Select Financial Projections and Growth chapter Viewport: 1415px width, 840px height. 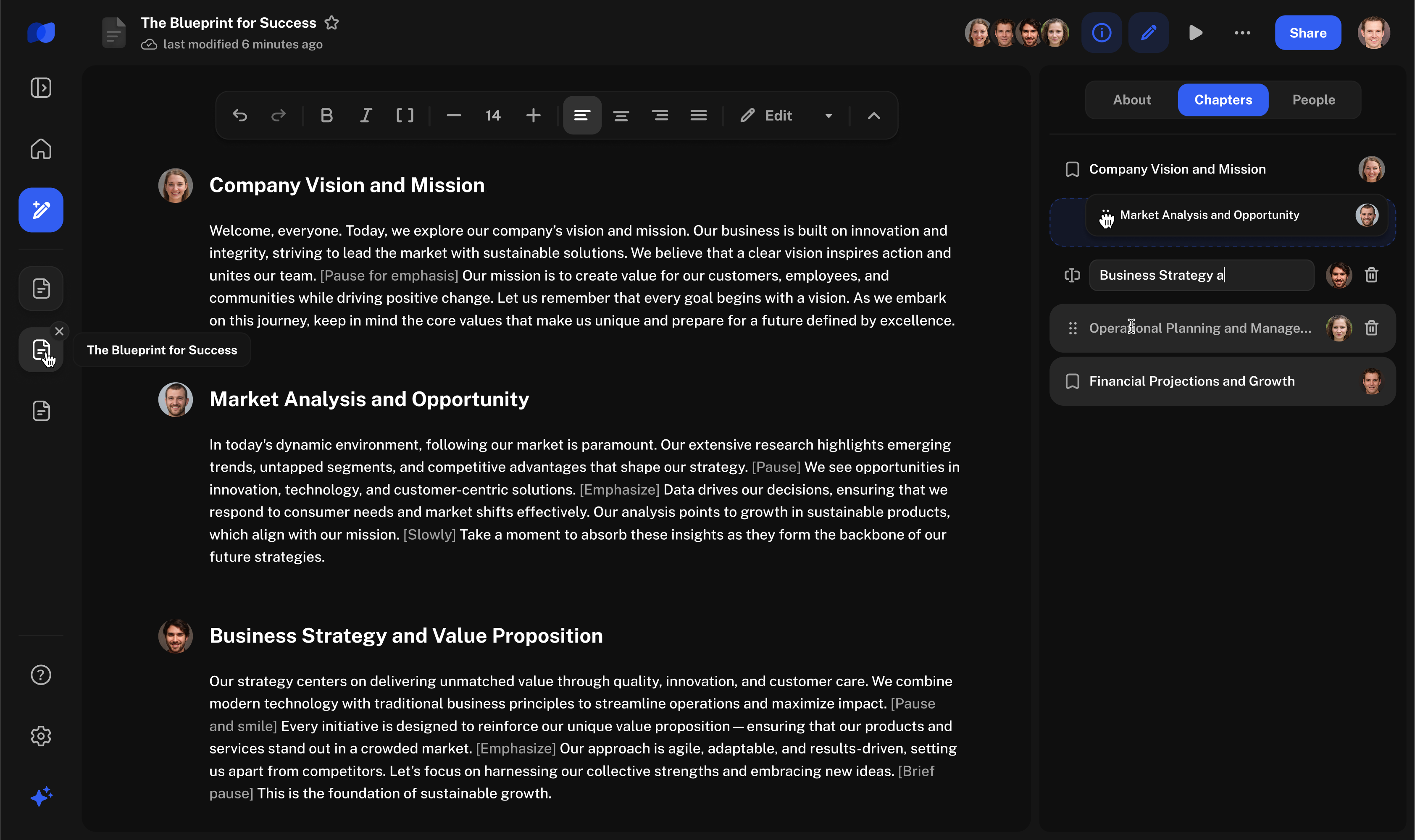click(1223, 381)
